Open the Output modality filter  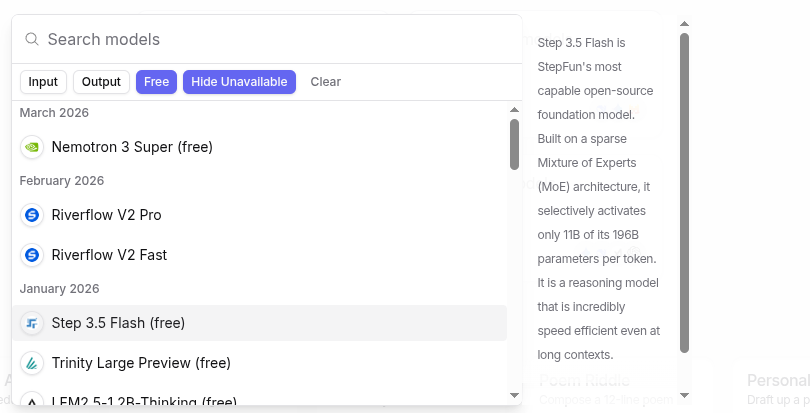(101, 82)
